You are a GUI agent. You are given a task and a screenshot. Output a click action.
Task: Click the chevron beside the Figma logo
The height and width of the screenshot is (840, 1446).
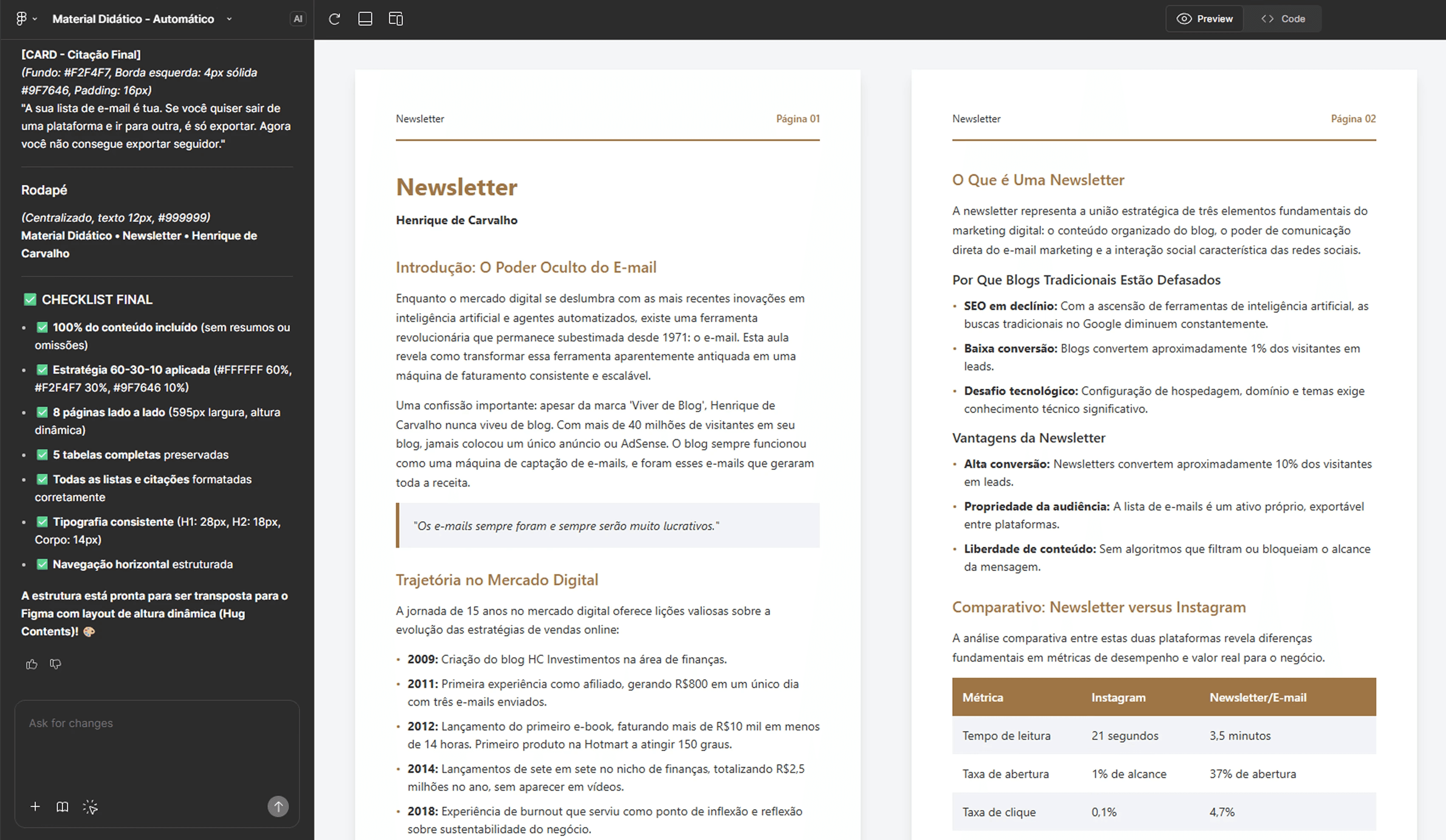[x=35, y=19]
